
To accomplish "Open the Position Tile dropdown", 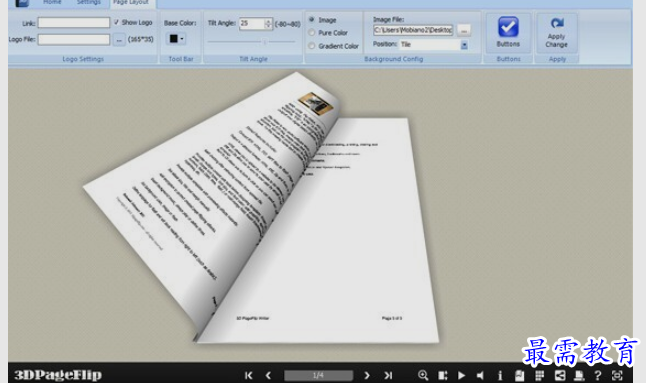I will pyautogui.click(x=464, y=45).
